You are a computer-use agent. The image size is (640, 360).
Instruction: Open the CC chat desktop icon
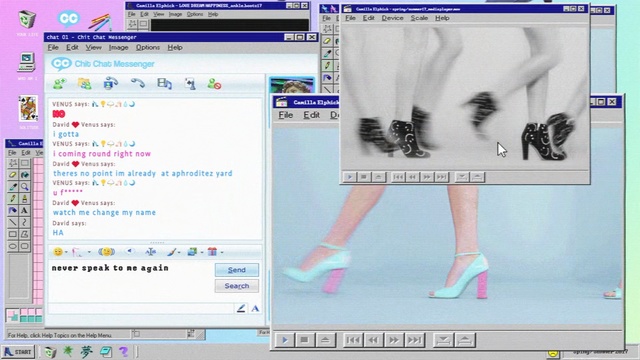pos(68,19)
